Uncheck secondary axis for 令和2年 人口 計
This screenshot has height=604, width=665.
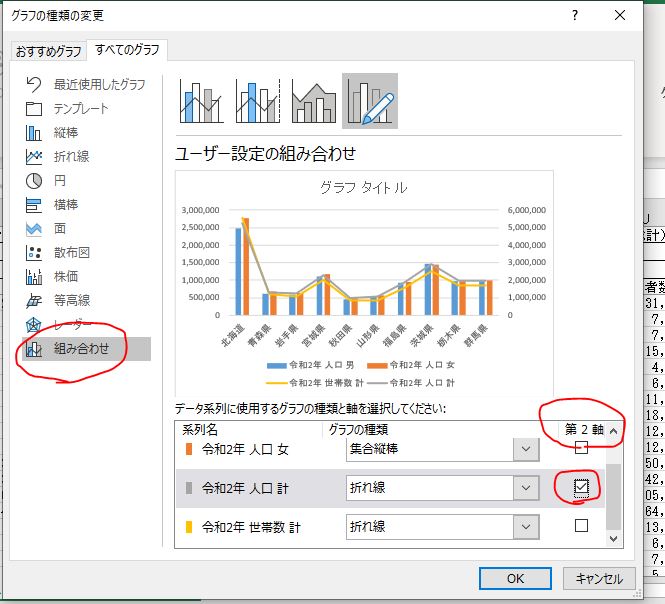click(x=581, y=487)
